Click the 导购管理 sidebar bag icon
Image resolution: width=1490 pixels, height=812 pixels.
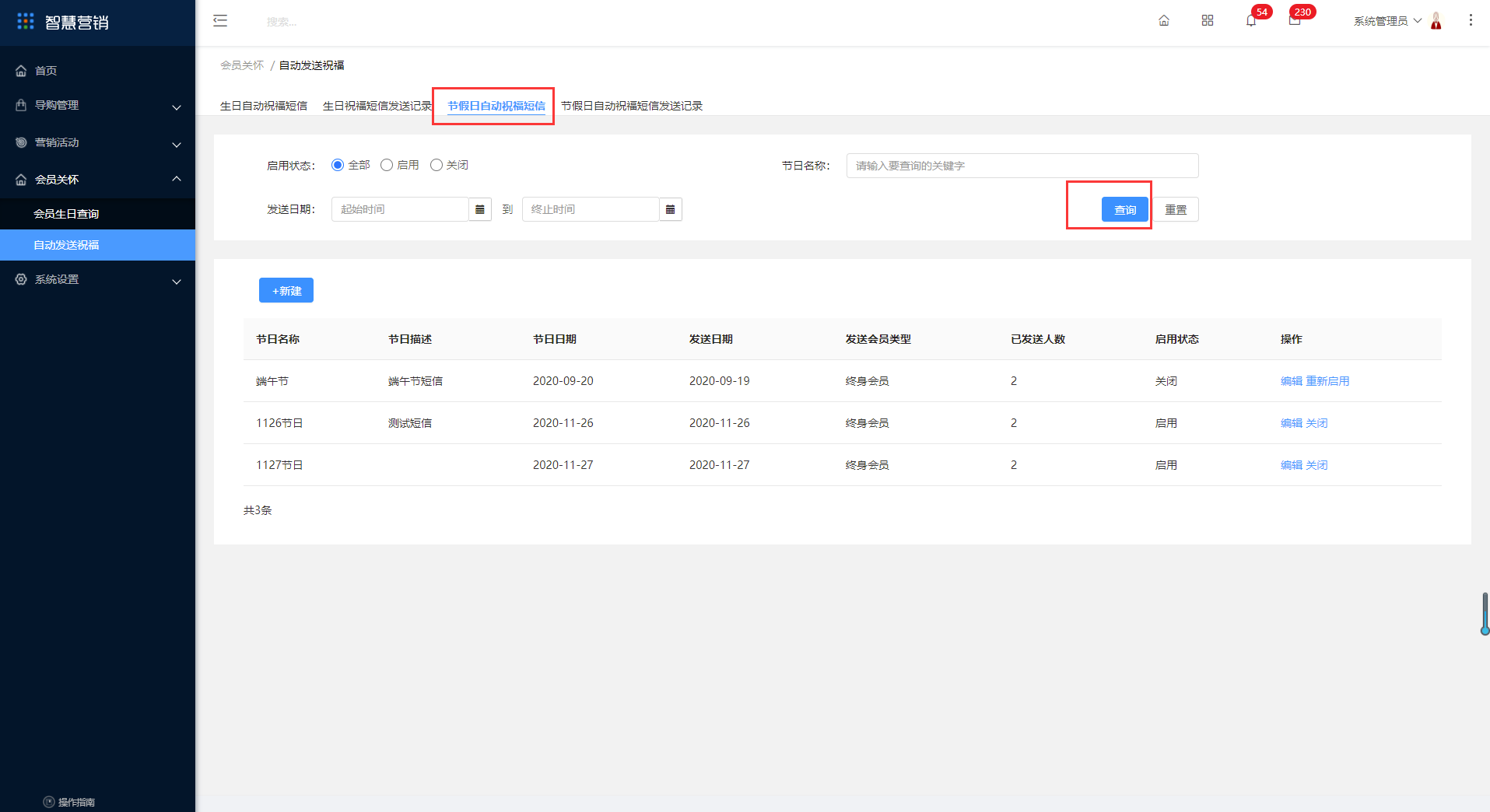(x=21, y=105)
